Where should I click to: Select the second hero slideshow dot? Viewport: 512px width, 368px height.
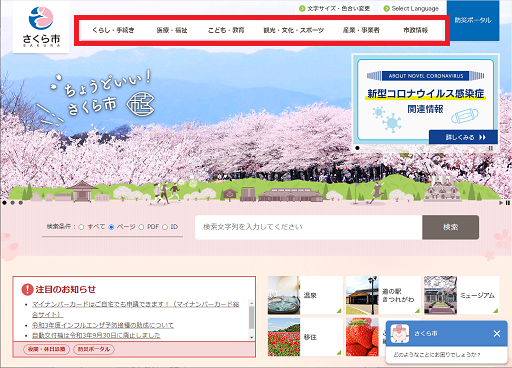[x=12, y=202]
